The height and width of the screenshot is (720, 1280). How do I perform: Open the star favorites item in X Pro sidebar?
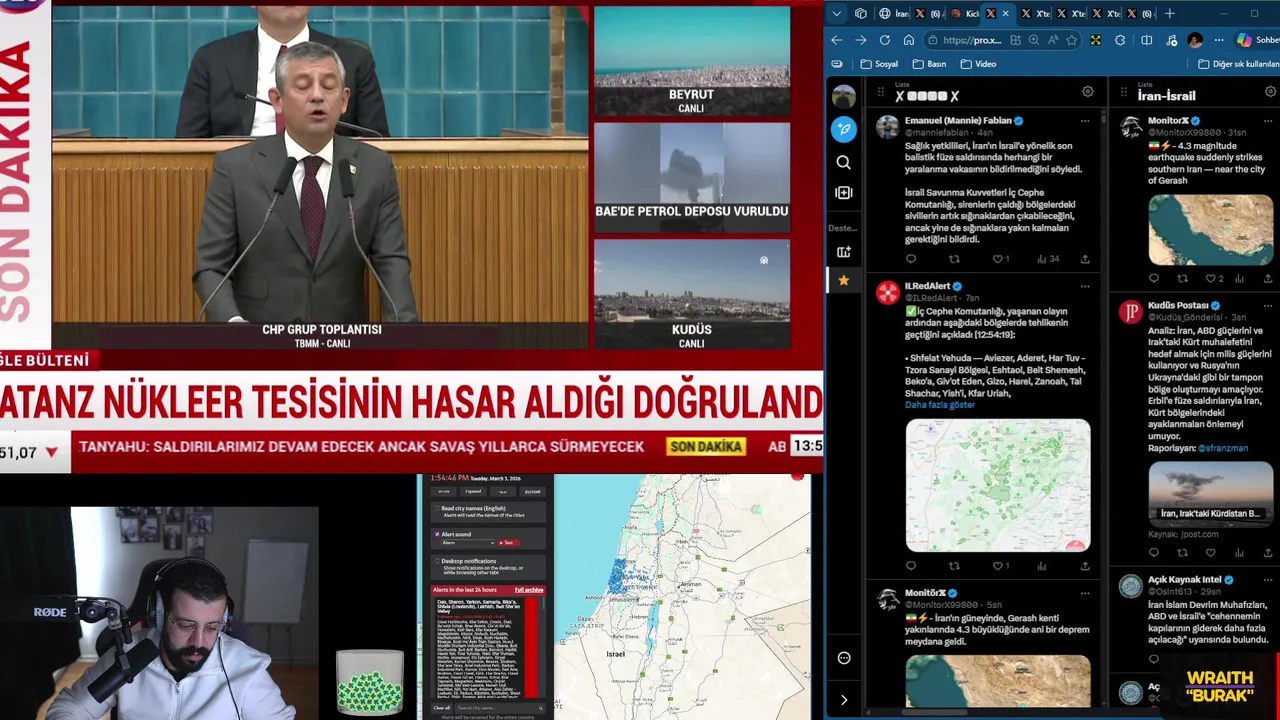pyautogui.click(x=844, y=281)
